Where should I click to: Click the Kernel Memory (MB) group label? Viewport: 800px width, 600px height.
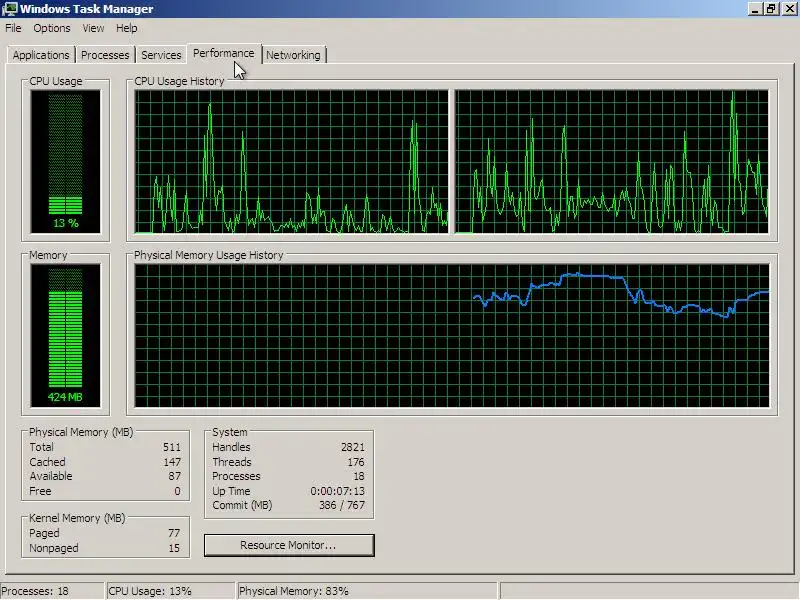[x=77, y=518]
